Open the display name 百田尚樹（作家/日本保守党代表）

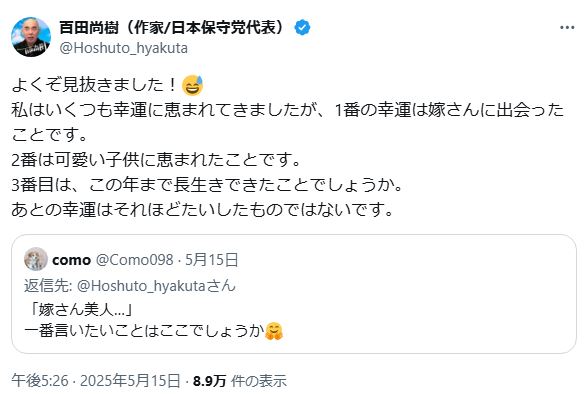click(174, 27)
